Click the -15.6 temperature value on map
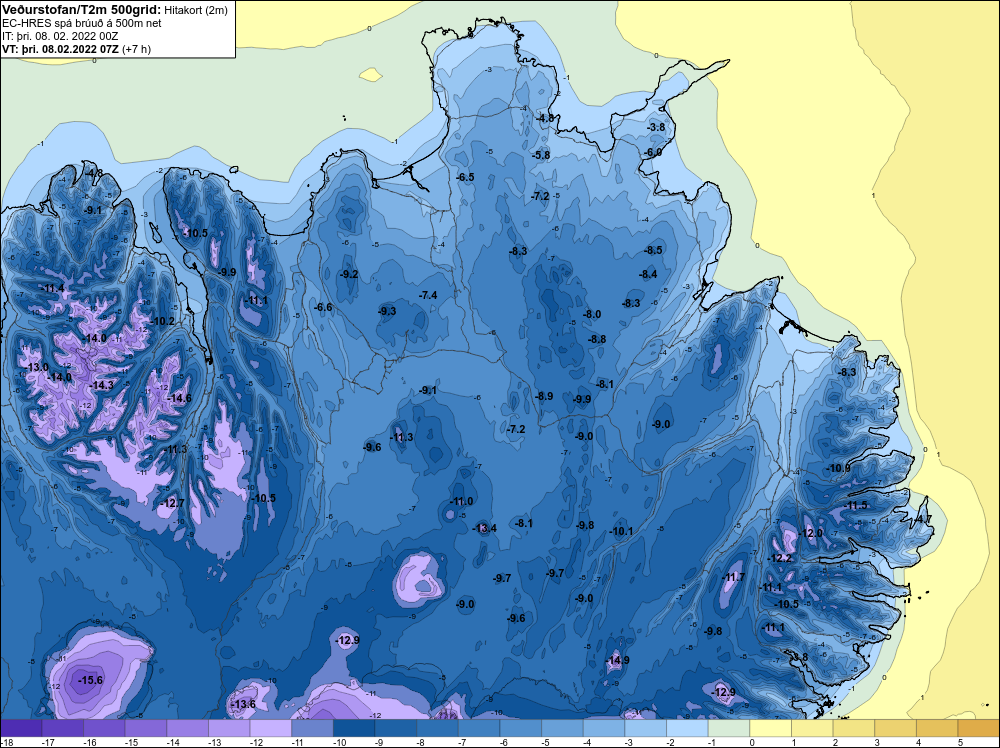This screenshot has height=748, width=1000. 91,680
